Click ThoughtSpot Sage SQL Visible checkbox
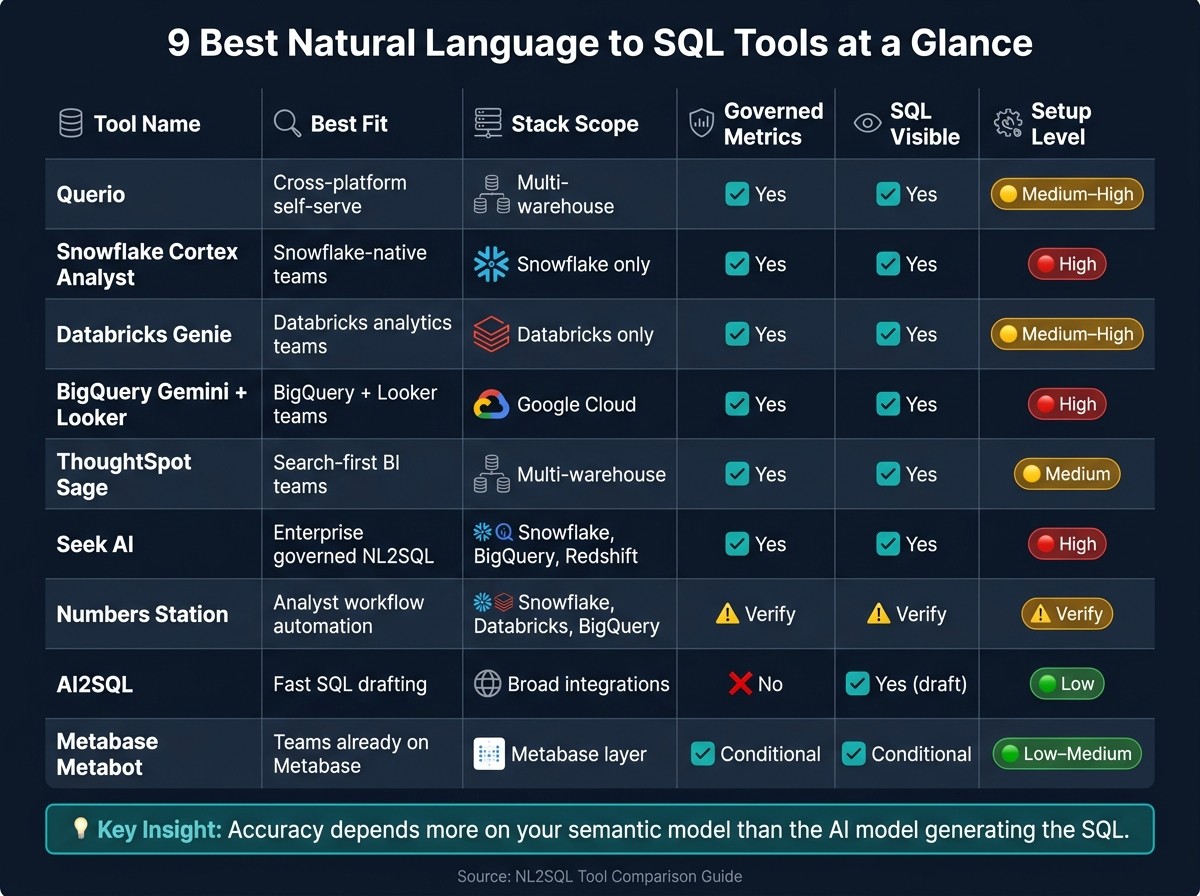Viewport: 1200px width, 896px height. coord(888,474)
